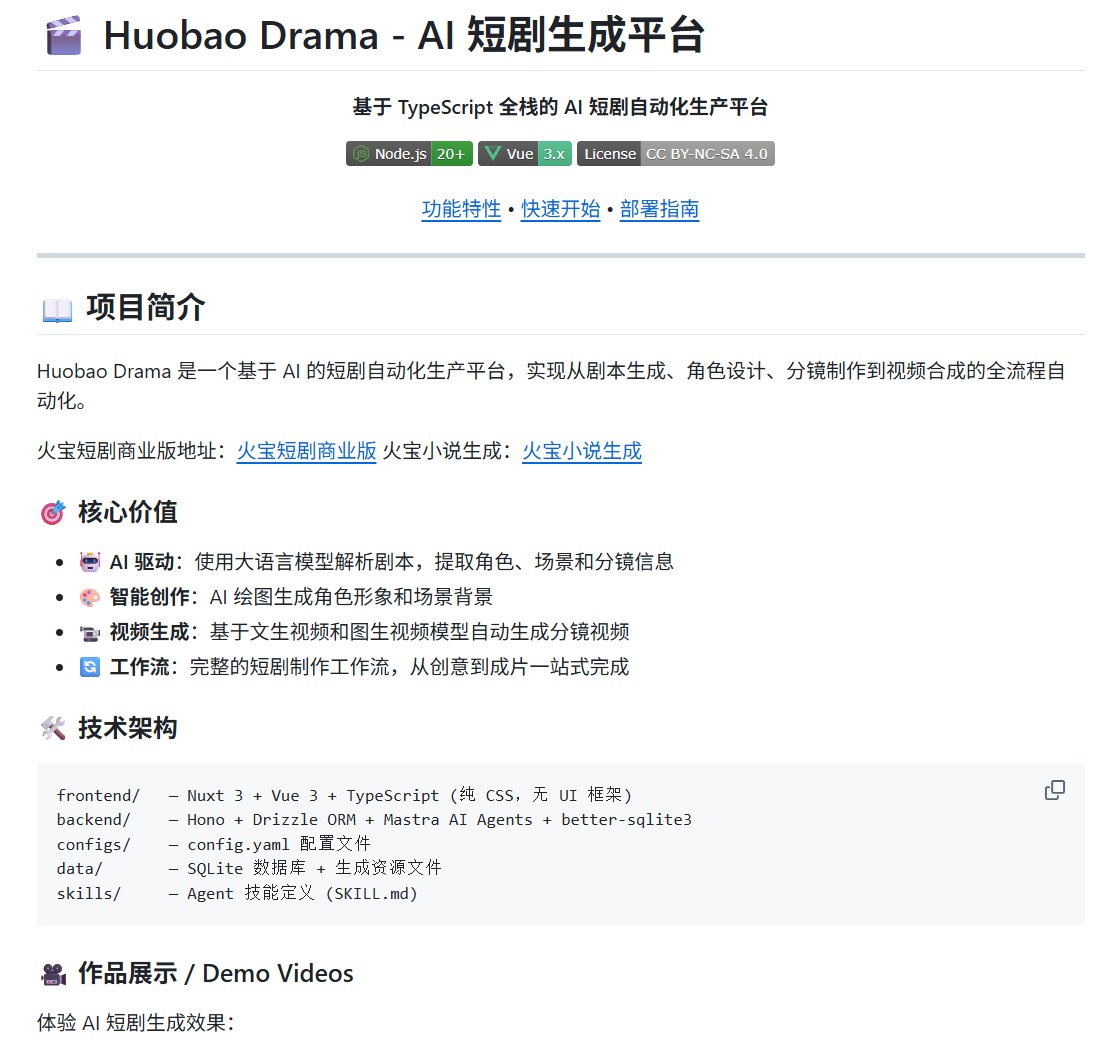Click the target emoji beside 核心价值
This screenshot has height=1050, width=1099.
coord(53,513)
